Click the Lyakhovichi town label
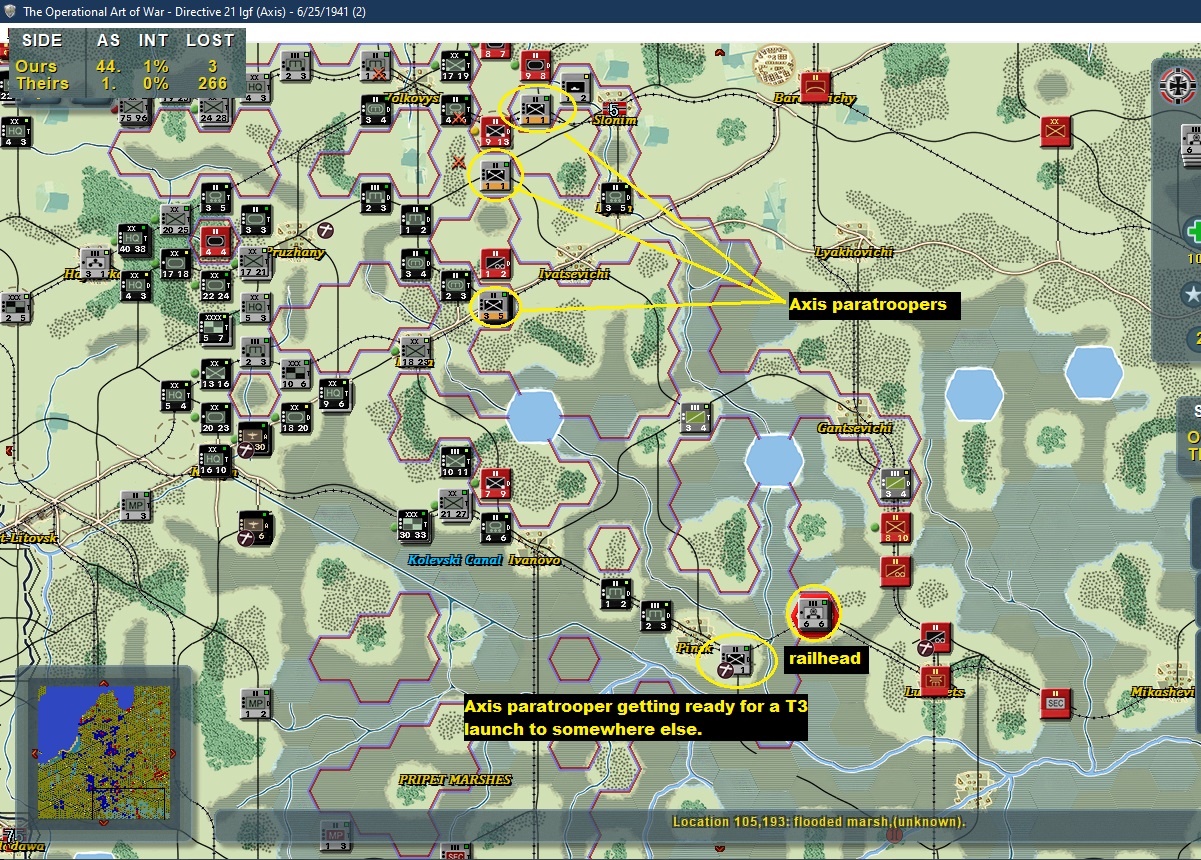This screenshot has height=860, width=1201. click(x=854, y=252)
